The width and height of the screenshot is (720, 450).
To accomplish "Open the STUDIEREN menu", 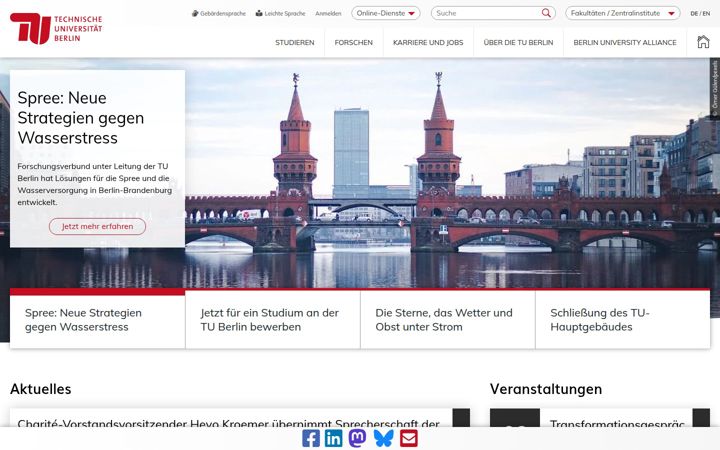I will coord(295,42).
